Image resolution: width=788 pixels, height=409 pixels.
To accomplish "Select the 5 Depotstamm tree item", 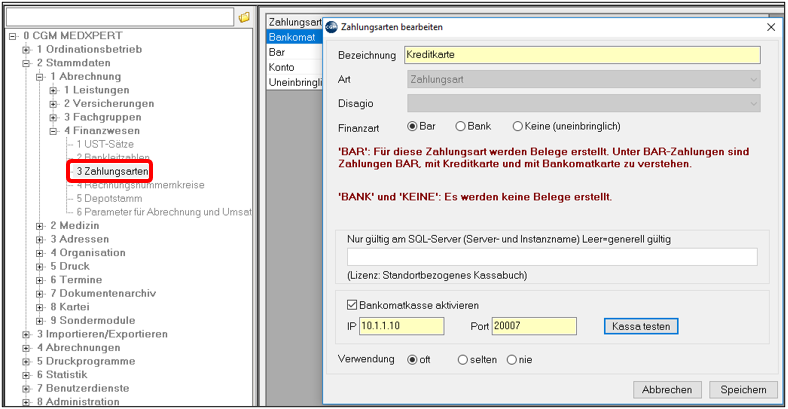I will [109, 198].
